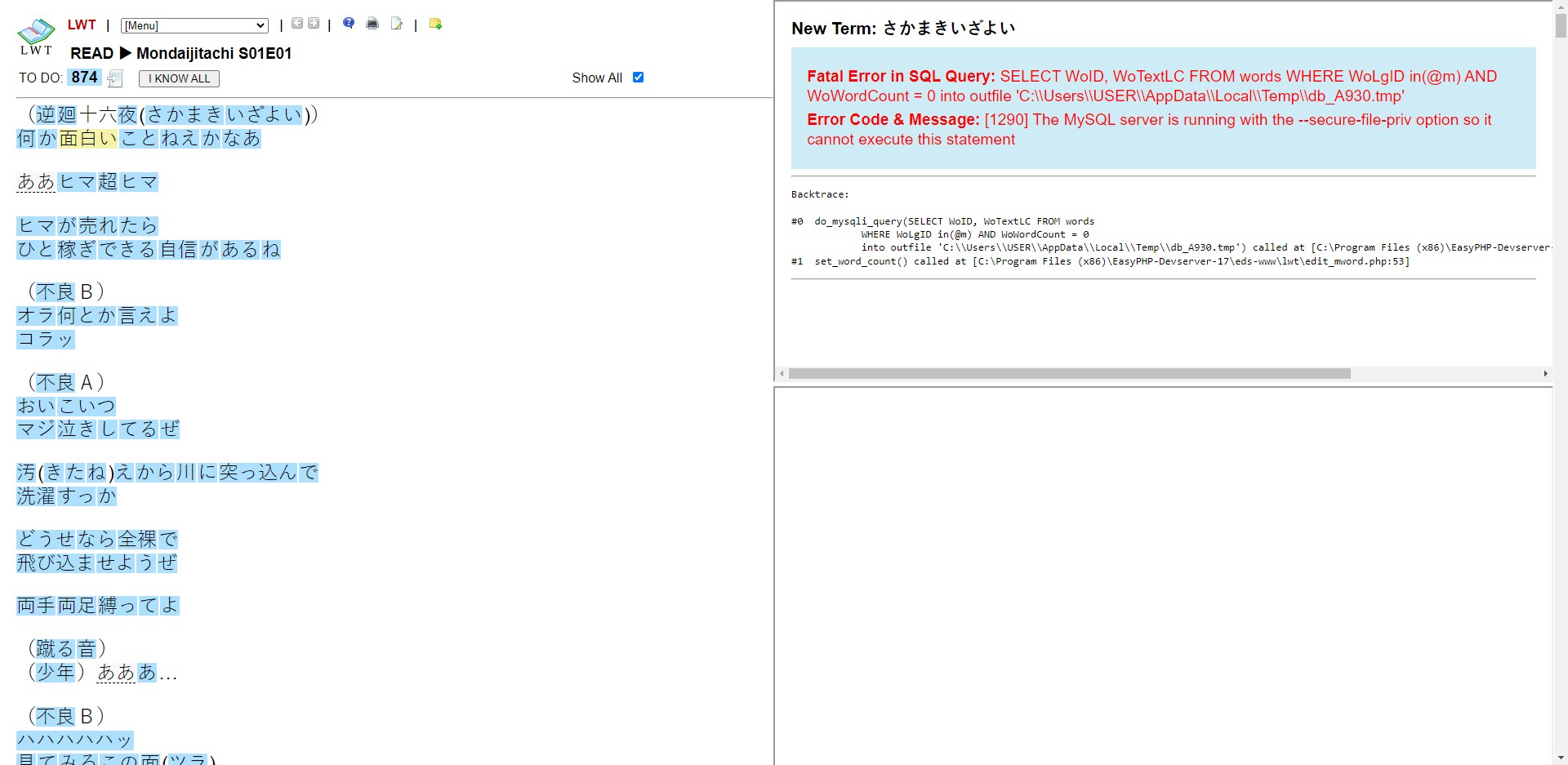Viewport: 1568px width, 765px height.
Task: Click the word 自信 in the text
Action: (x=179, y=250)
